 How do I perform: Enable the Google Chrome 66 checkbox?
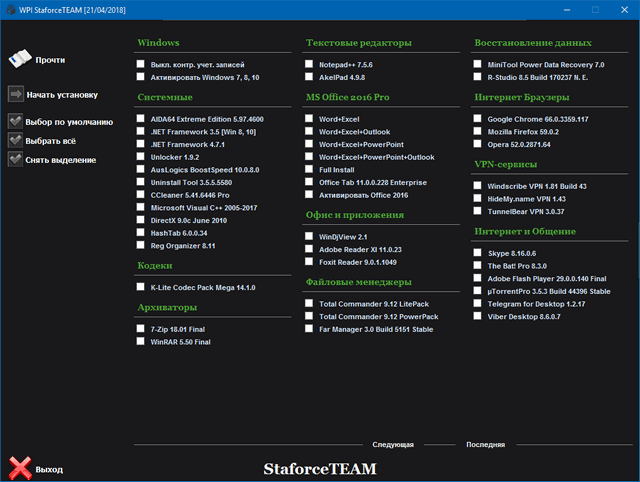point(479,119)
